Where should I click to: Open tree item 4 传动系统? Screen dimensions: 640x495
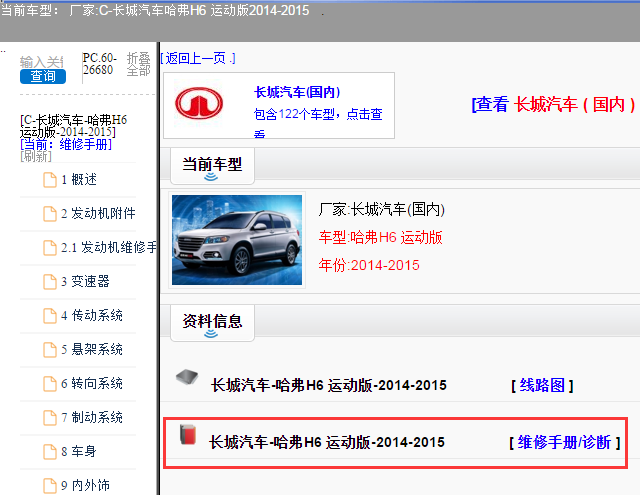pyautogui.click(x=92, y=315)
